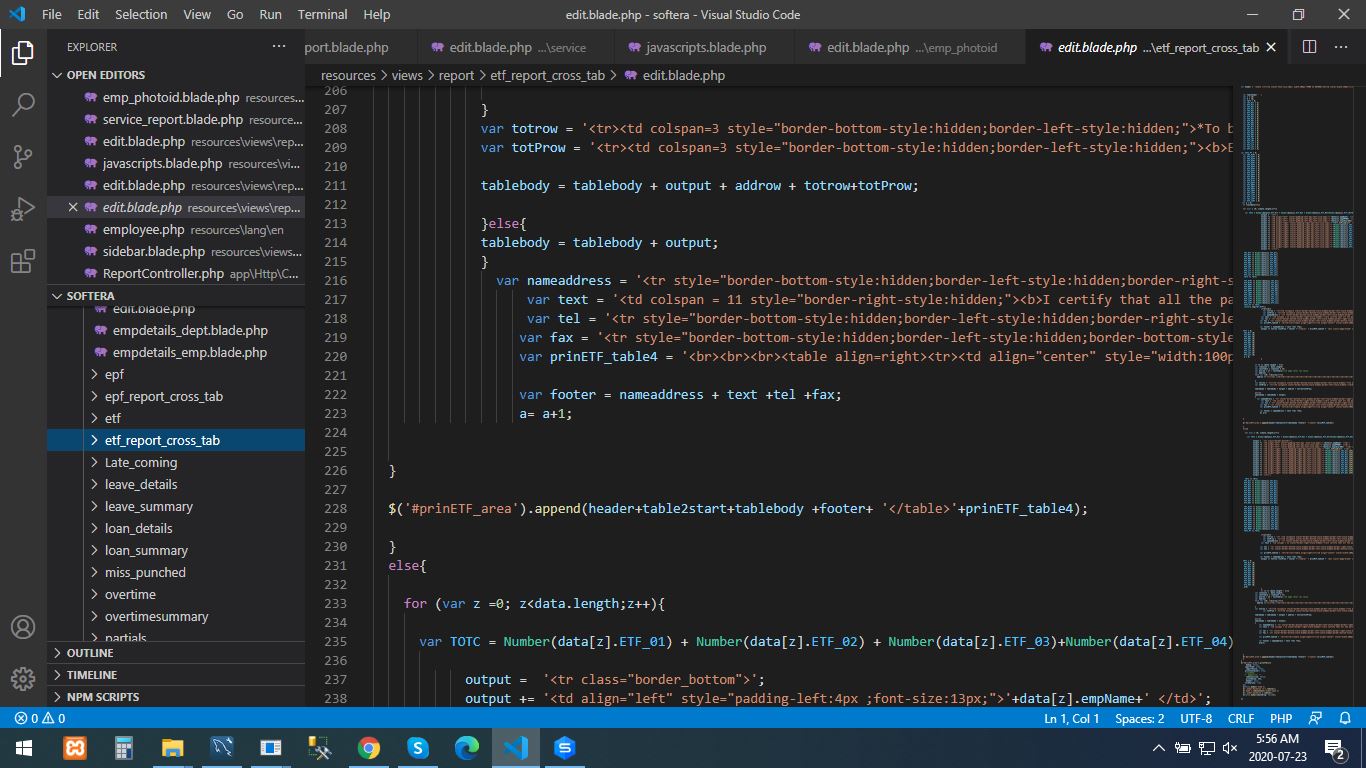Viewport: 1366px width, 768px height.
Task: Expand the Outline section
Action: click(x=90, y=653)
